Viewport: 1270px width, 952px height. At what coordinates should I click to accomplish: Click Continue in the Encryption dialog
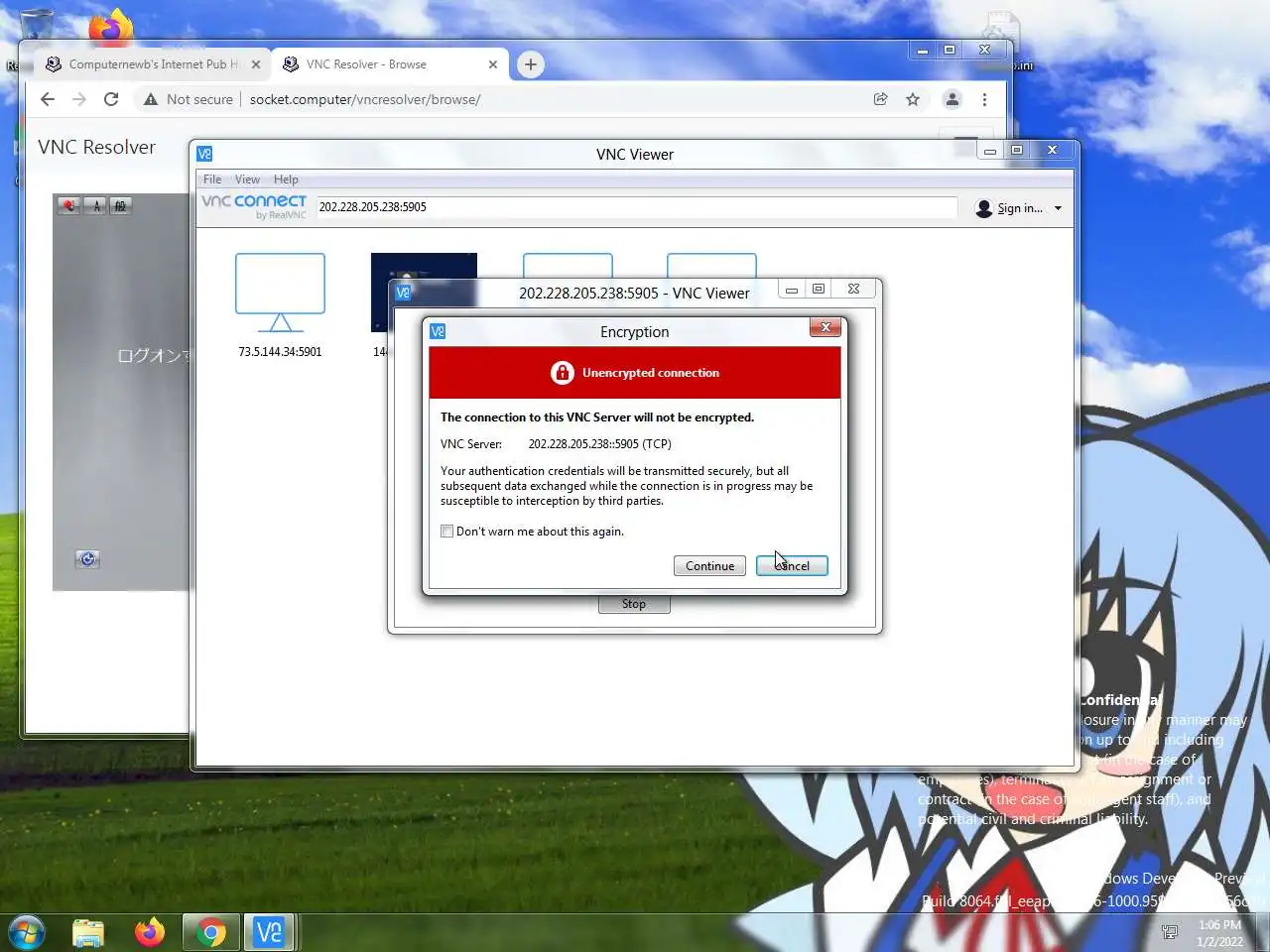point(709,565)
